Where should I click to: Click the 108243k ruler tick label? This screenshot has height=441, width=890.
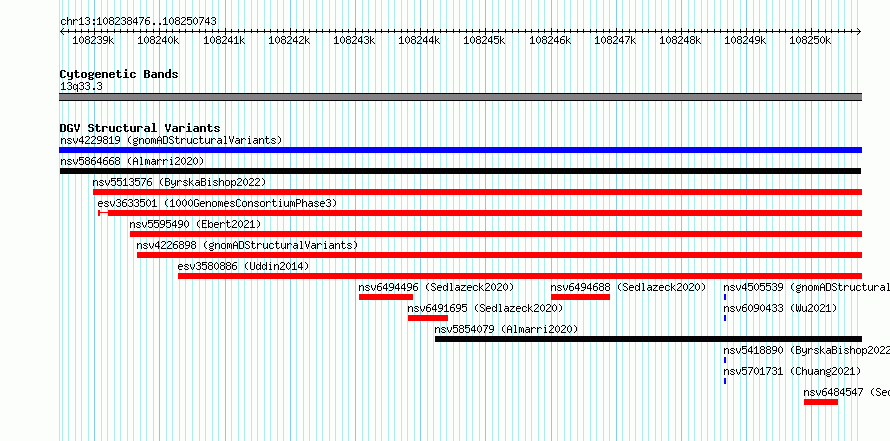354,40
